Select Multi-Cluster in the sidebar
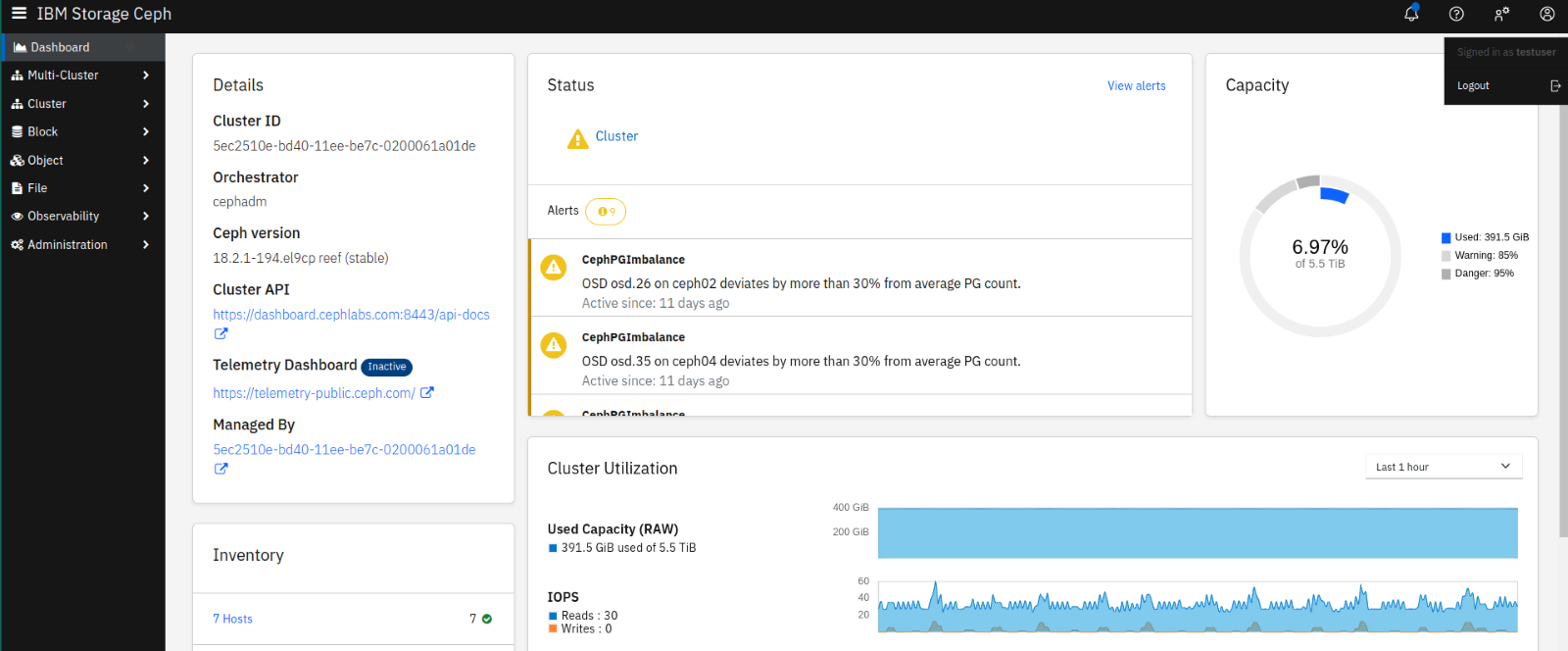 click(83, 75)
